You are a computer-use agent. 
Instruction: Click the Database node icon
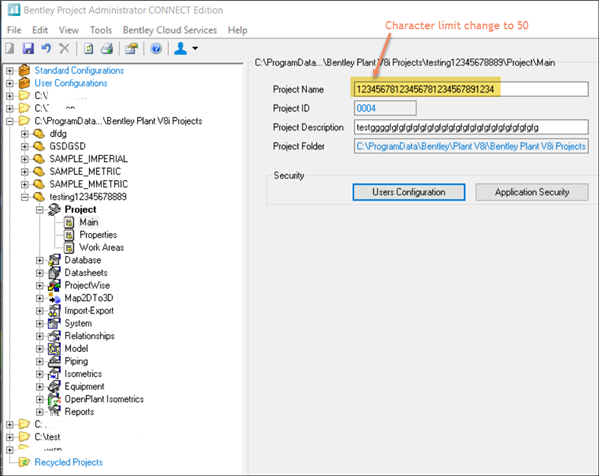coord(54,260)
